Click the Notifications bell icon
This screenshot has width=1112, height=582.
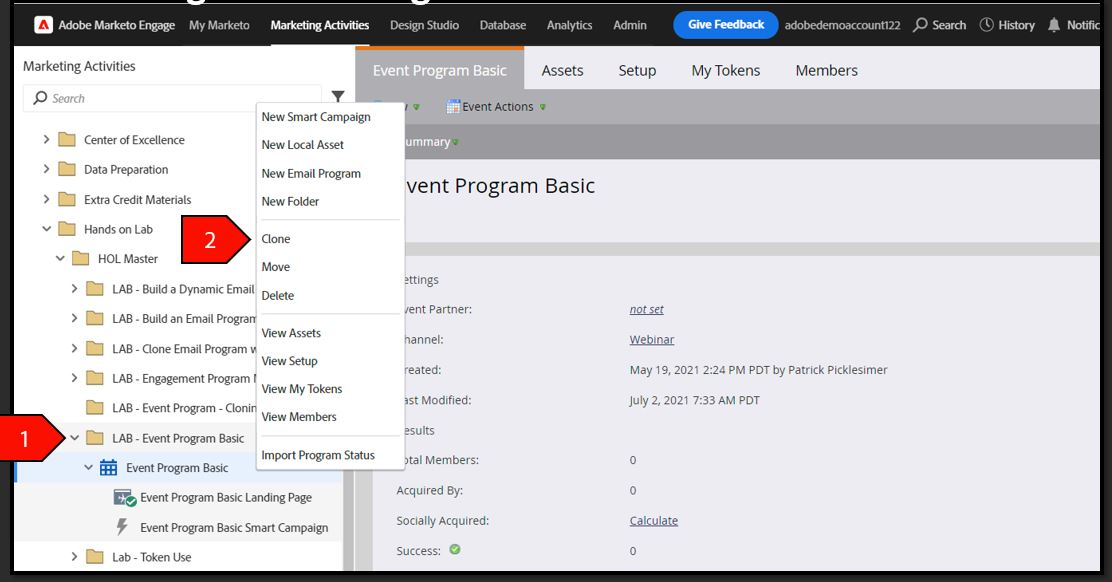click(1054, 25)
